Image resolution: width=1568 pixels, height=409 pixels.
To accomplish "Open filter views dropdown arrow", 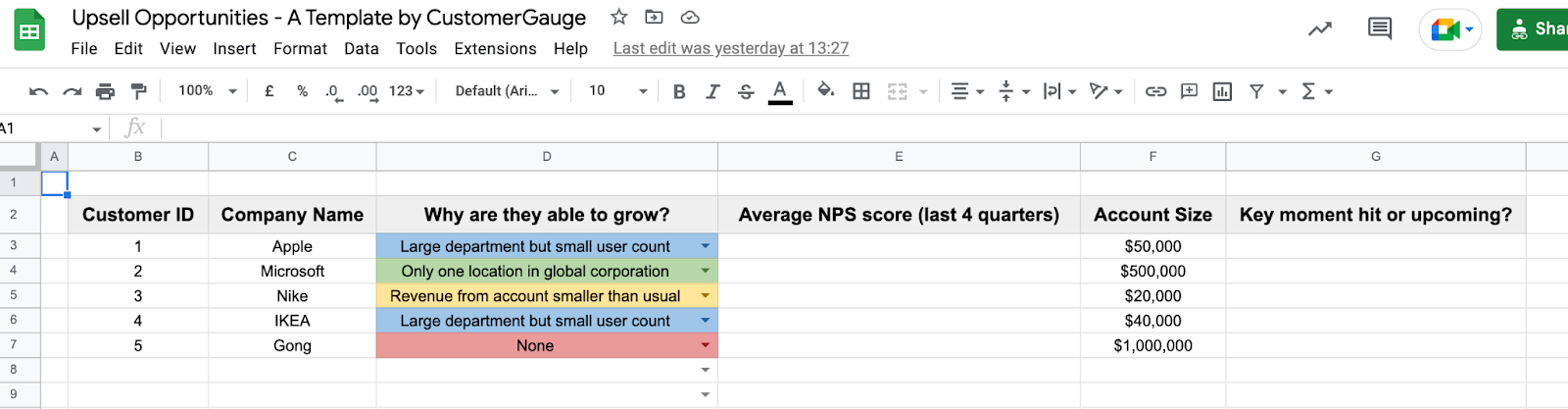I will (1282, 92).
